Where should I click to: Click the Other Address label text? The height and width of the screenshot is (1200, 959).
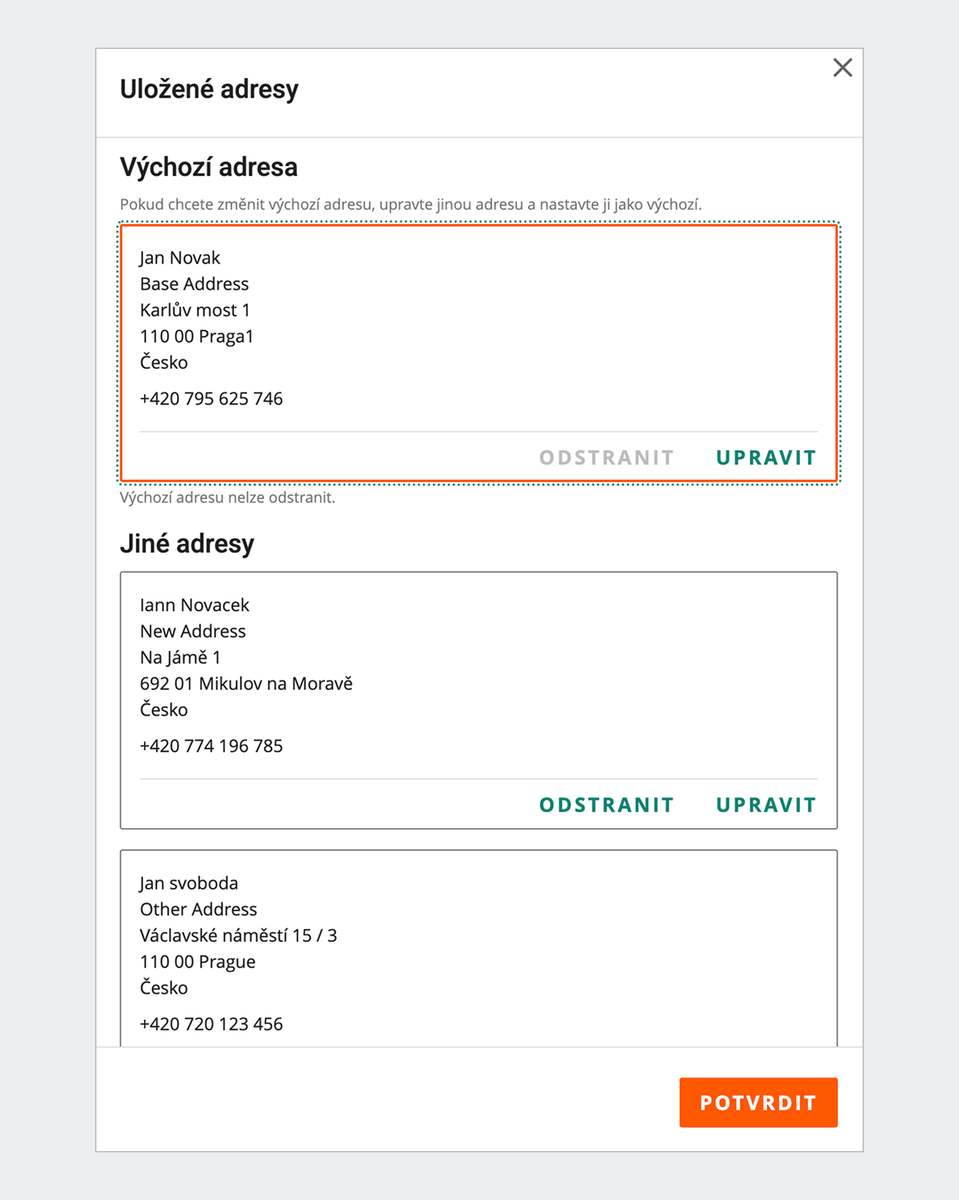pos(198,909)
